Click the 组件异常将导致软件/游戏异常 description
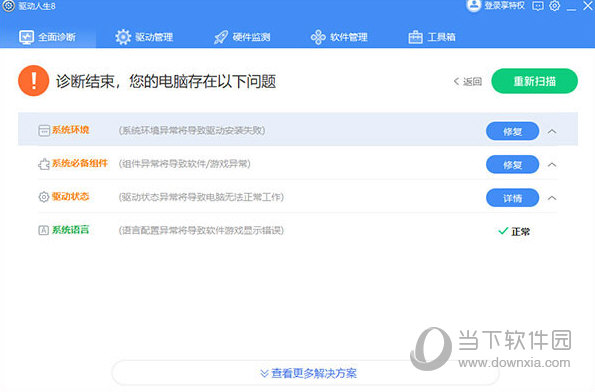The height and width of the screenshot is (392, 595). [x=184, y=164]
